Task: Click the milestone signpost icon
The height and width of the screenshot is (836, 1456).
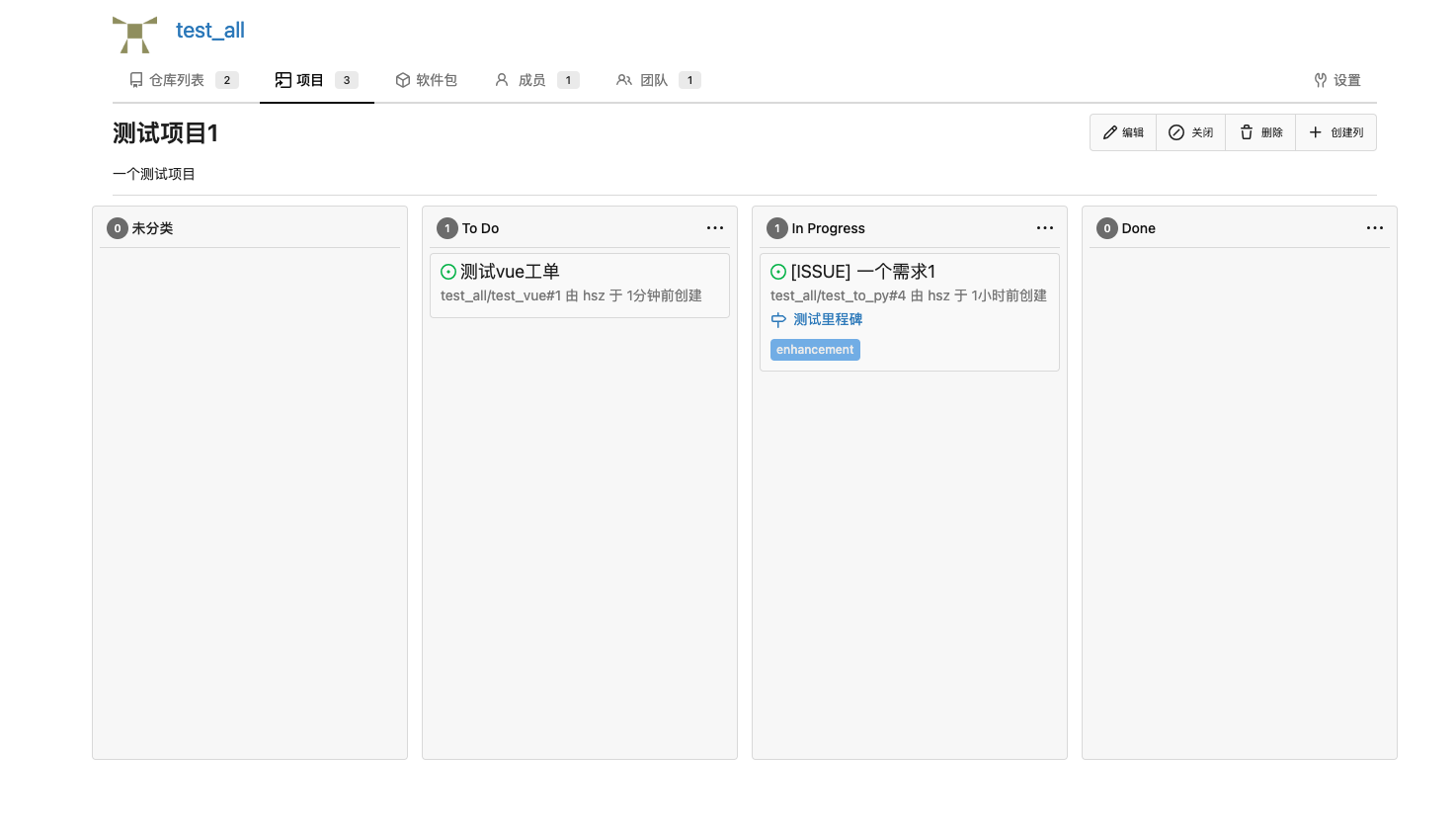Action: [778, 320]
